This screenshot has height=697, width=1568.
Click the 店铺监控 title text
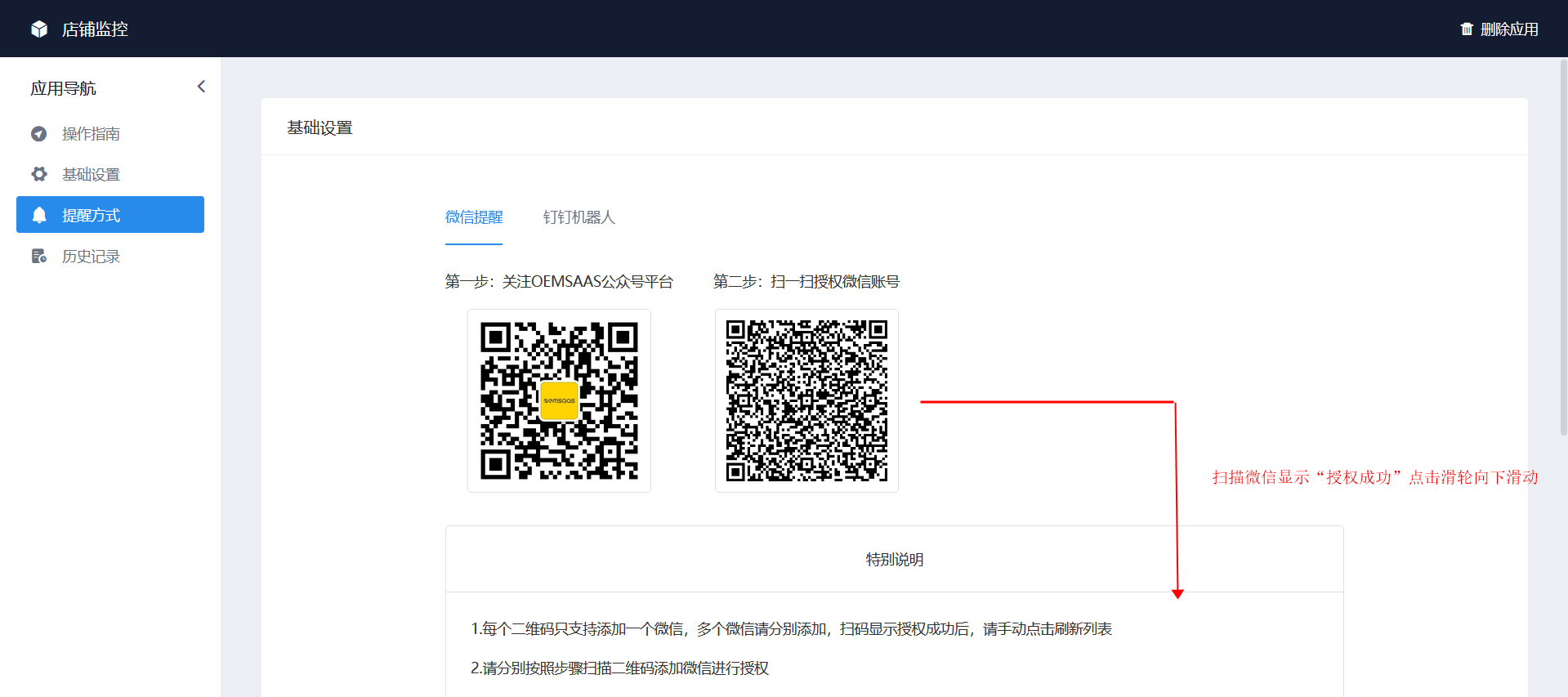(x=95, y=29)
